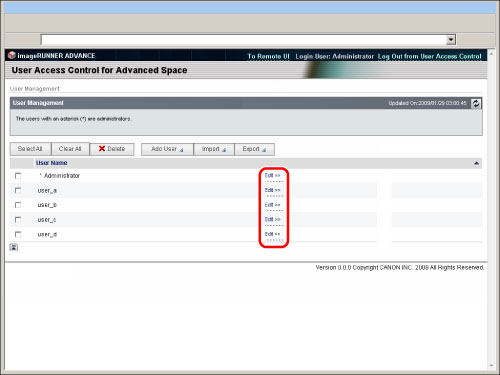Screen dimensions: 500x375
Task: Open the address bar dropdown arrow
Action: tap(451, 40)
